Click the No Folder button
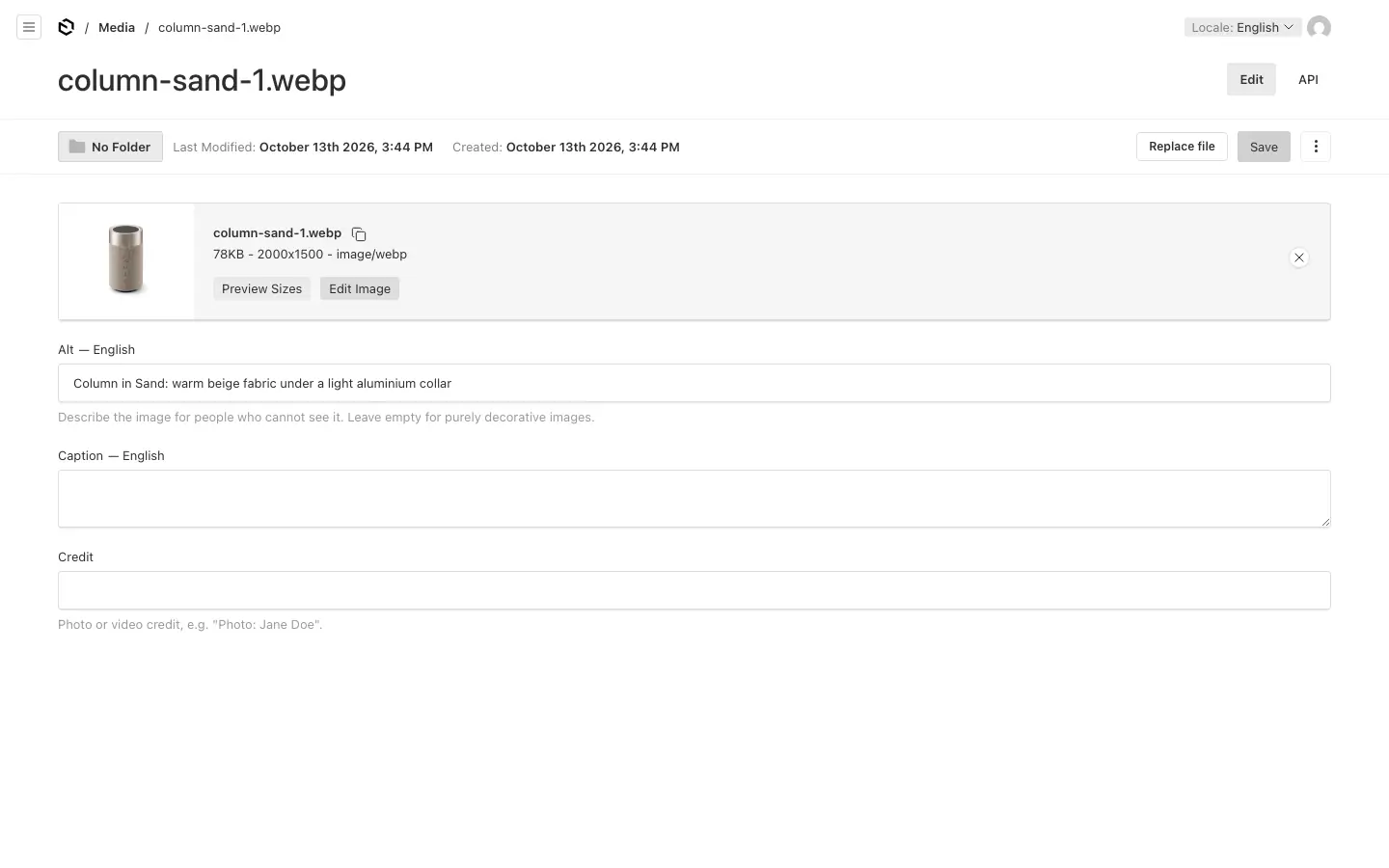Image resolution: width=1389 pixels, height=868 pixels. tap(110, 147)
